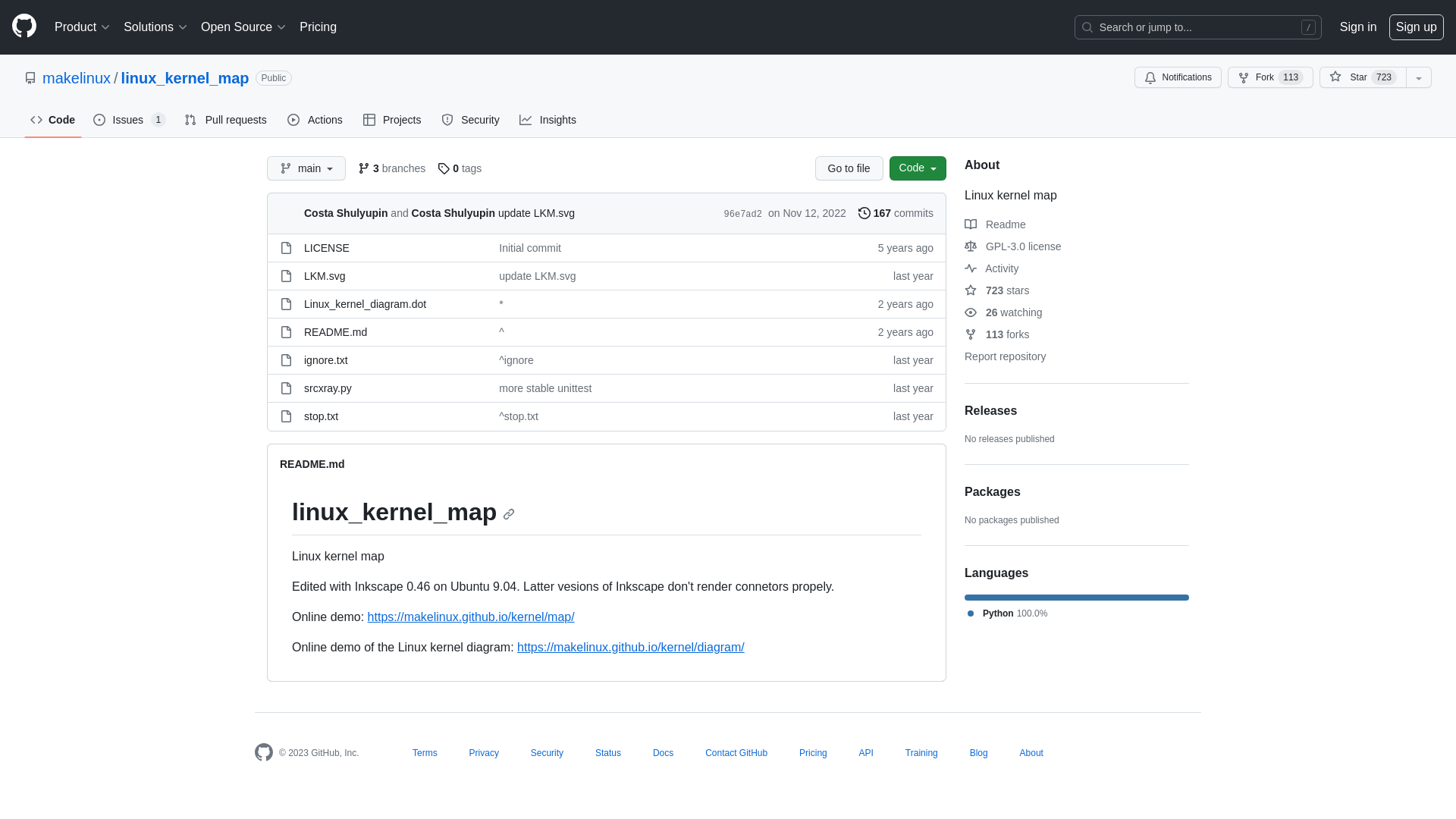
Task: Open the footer Terms link
Action: click(x=425, y=753)
